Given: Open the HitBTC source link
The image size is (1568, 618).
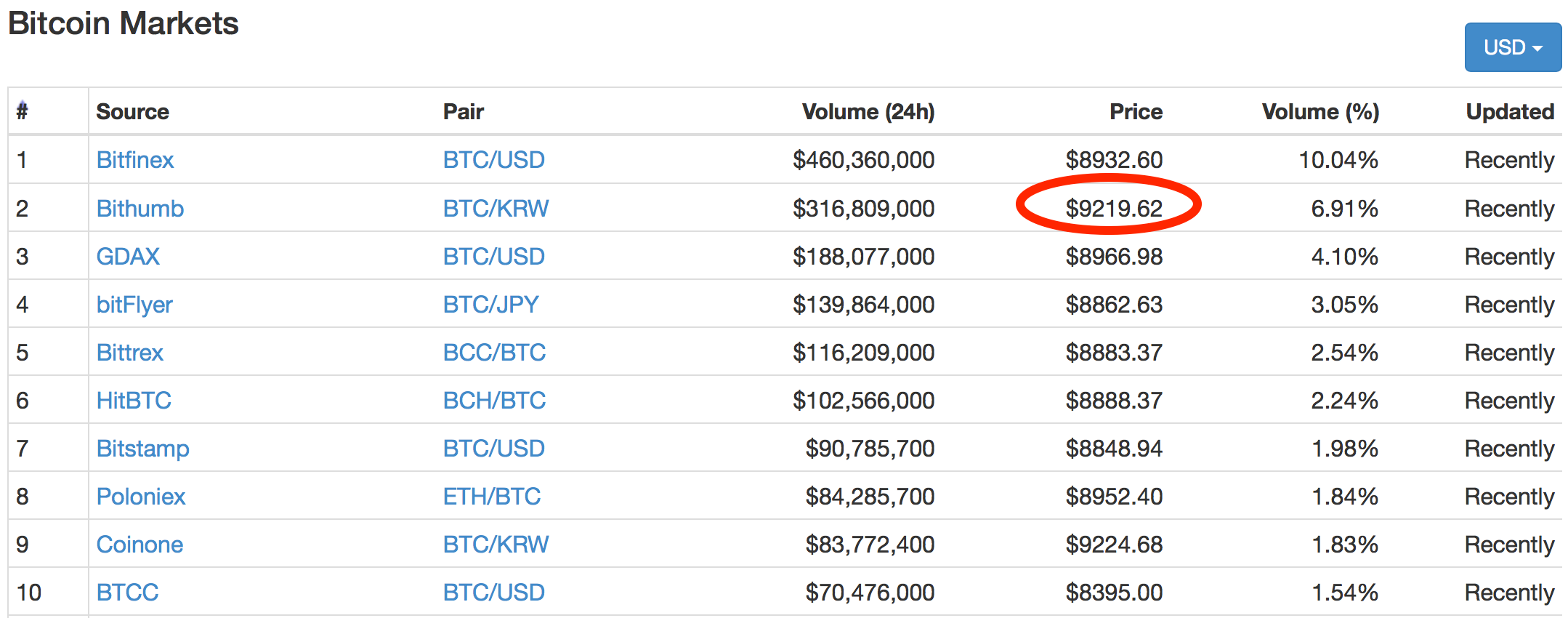Looking at the screenshot, I should tap(134, 401).
